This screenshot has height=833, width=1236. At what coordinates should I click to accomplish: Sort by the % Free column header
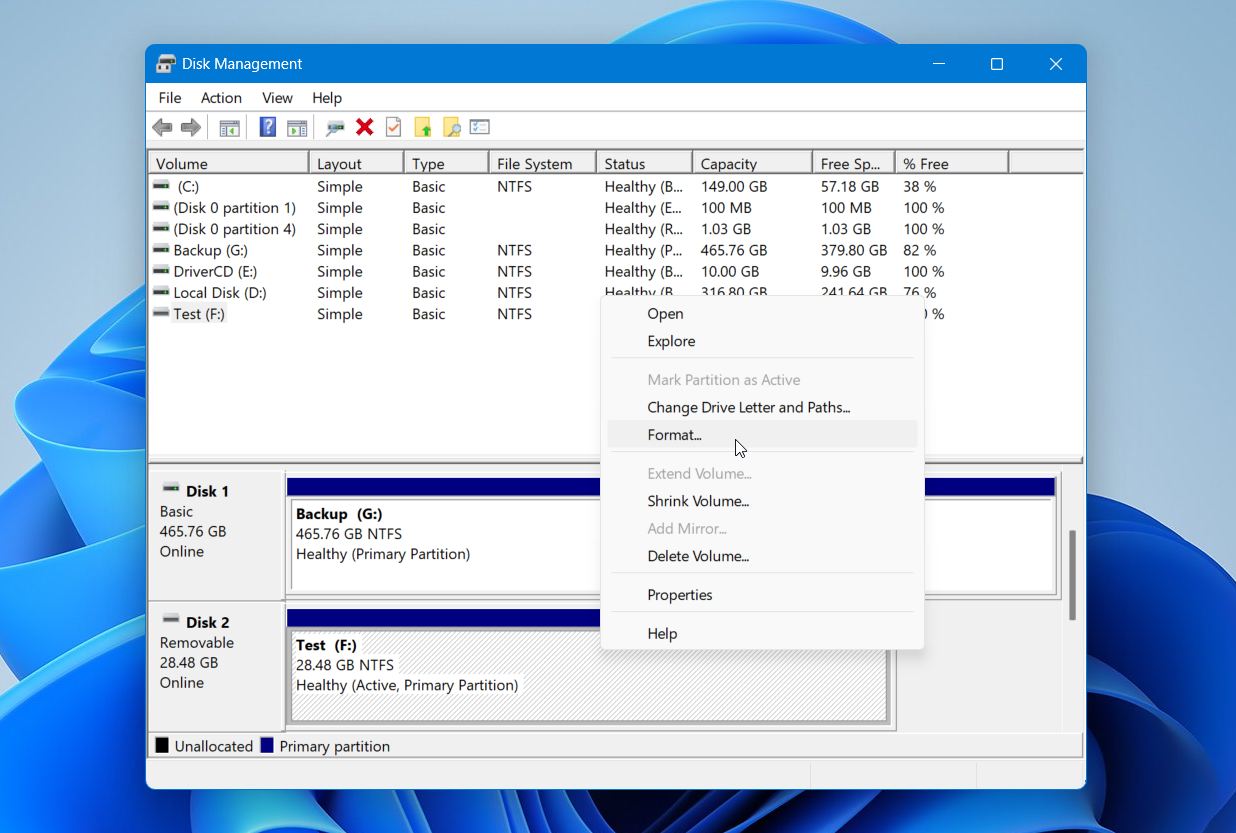952,163
